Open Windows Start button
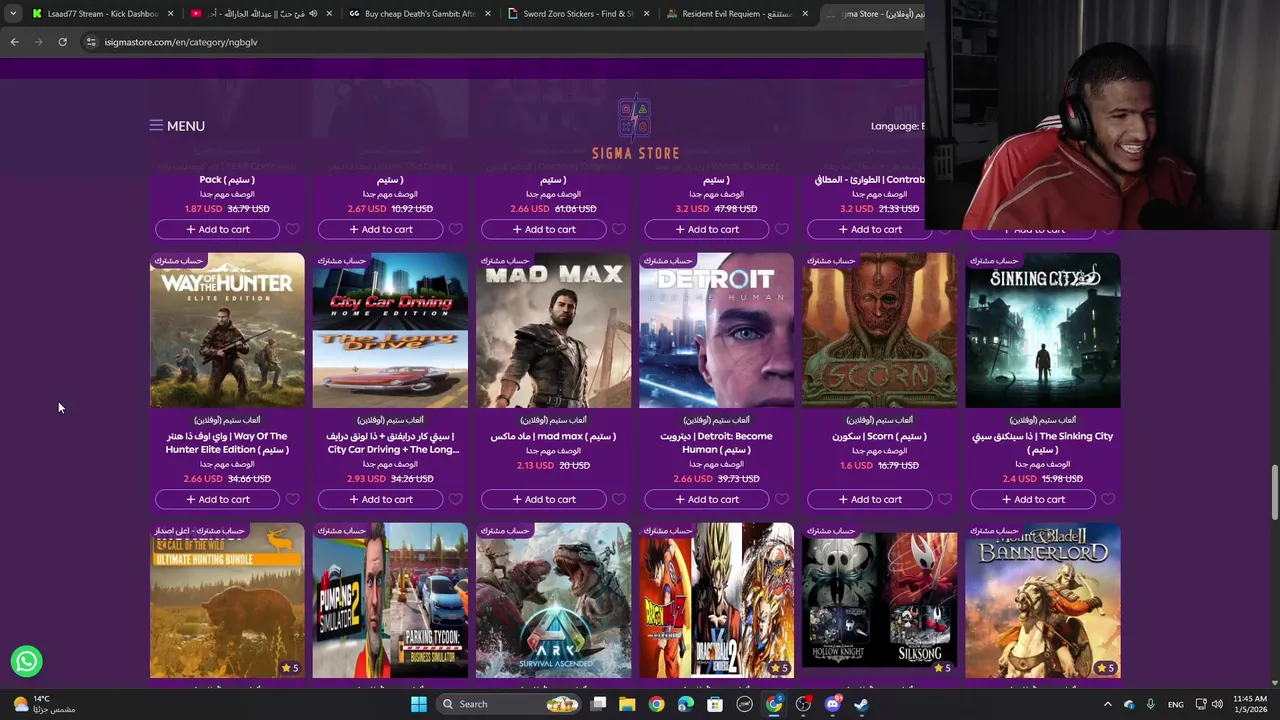 point(419,704)
